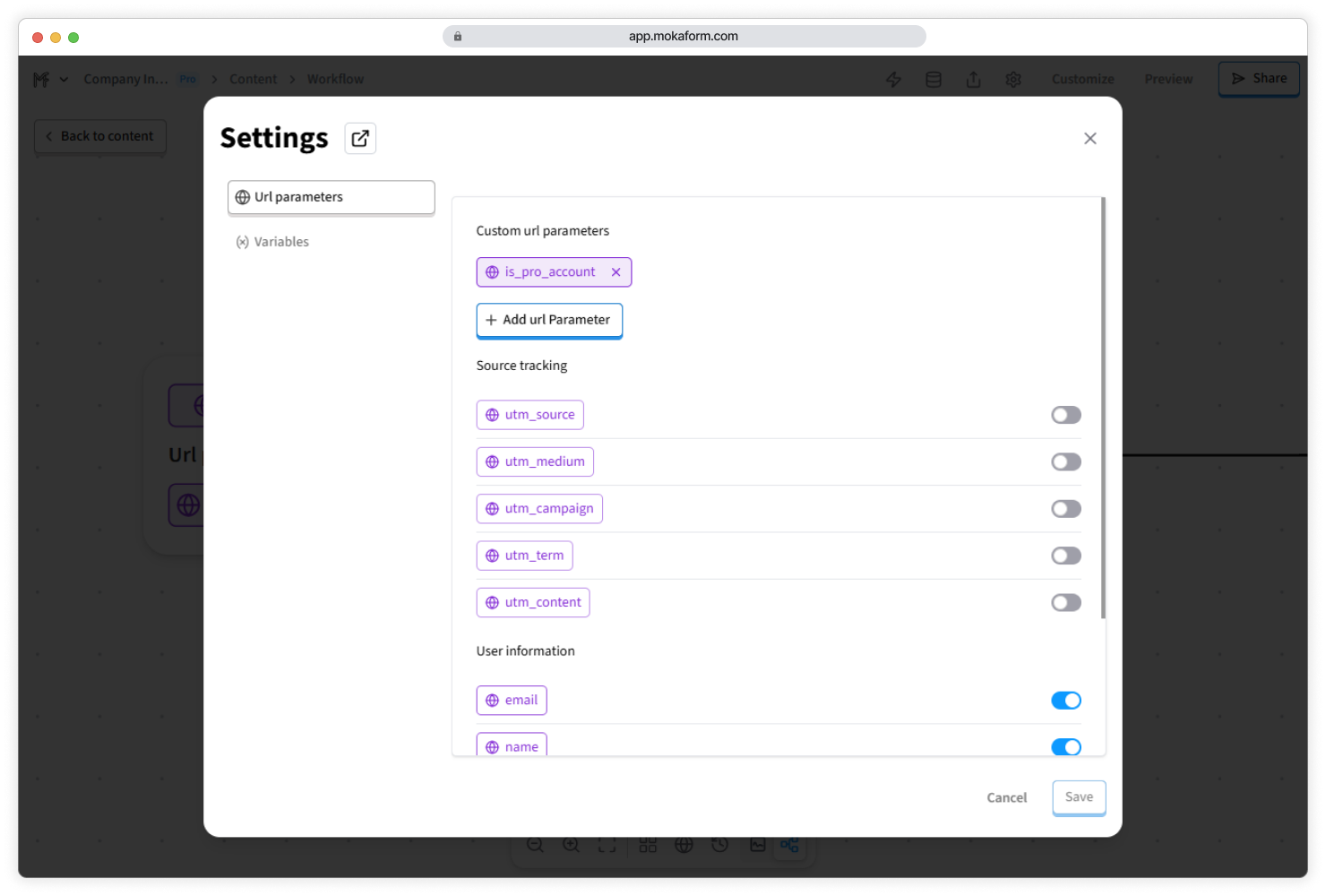Click the globe icon under Url node on canvas
Screen dimensions: 1326x896
pos(187,505)
